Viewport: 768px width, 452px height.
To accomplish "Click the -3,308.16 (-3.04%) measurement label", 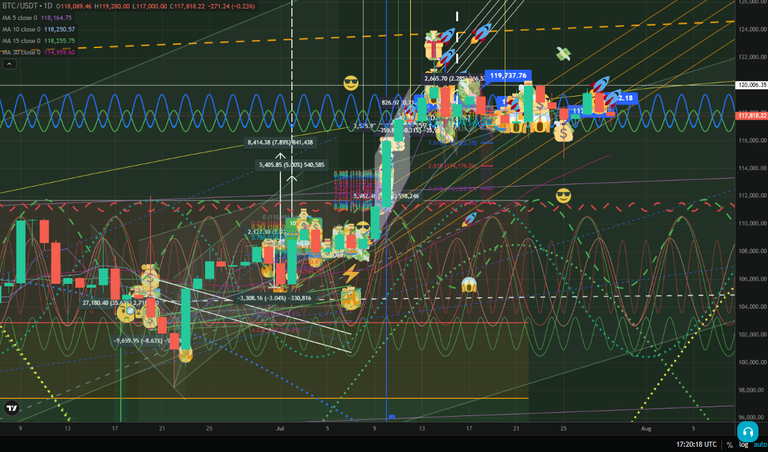I will click(274, 298).
